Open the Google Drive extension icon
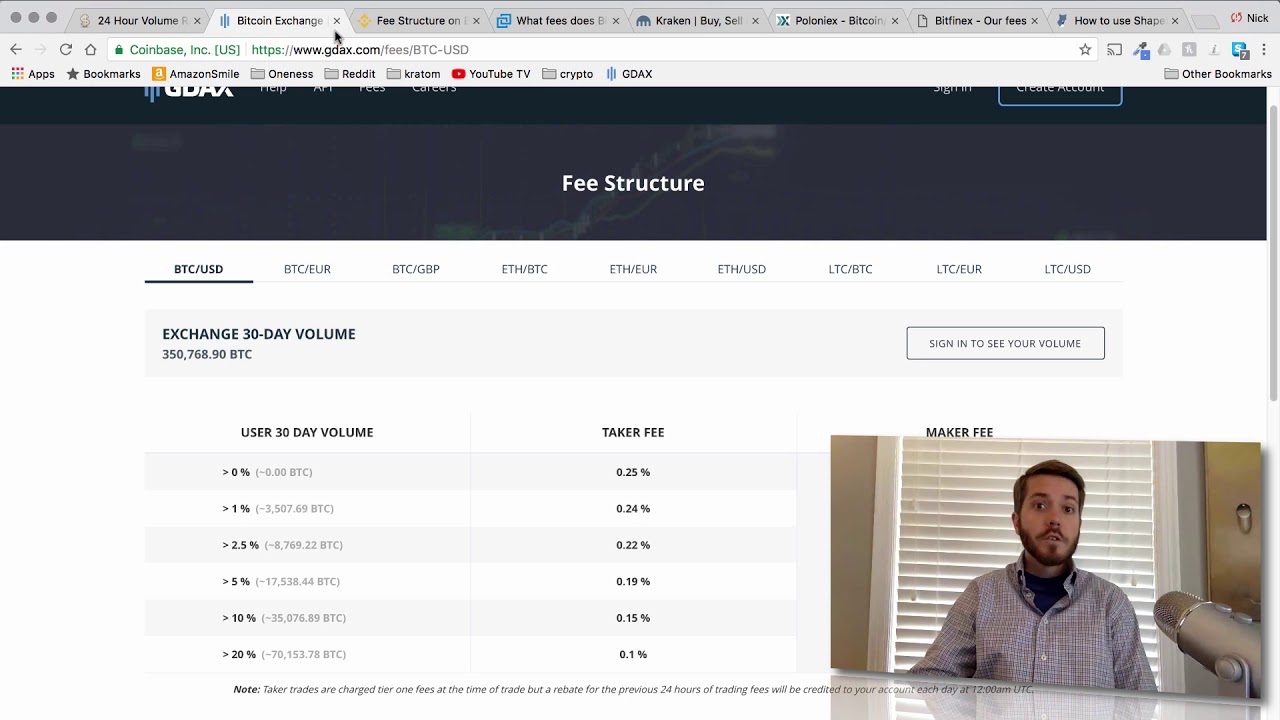Image resolution: width=1280 pixels, height=720 pixels. tap(1164, 49)
